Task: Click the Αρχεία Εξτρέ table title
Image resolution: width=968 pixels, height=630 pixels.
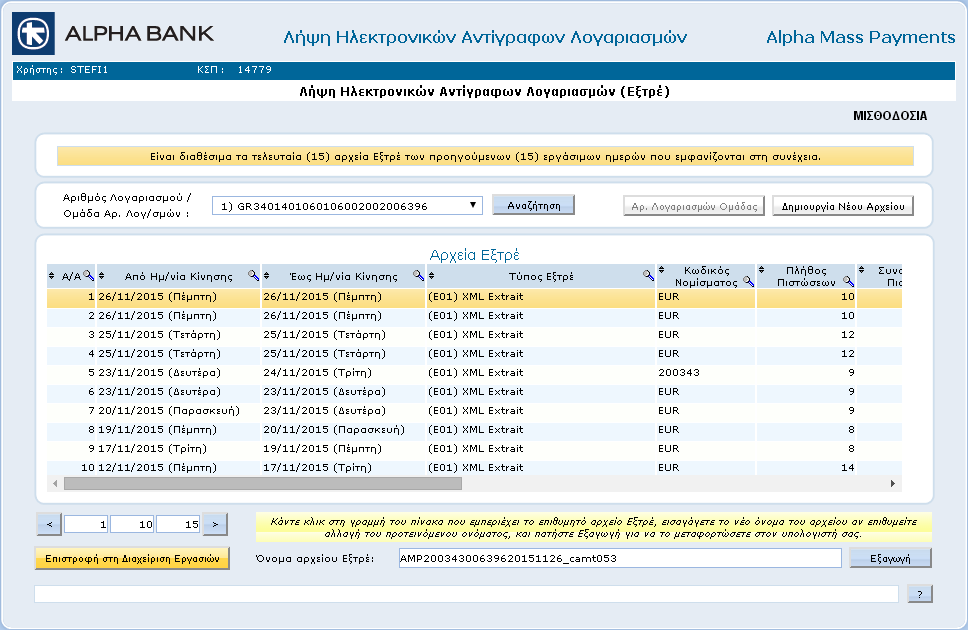Action: pos(474,254)
